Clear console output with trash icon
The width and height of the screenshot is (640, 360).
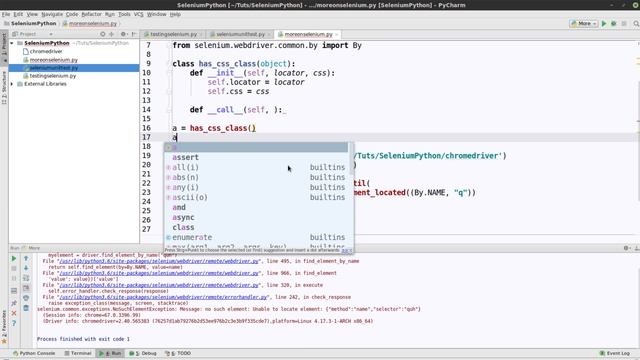point(26,308)
